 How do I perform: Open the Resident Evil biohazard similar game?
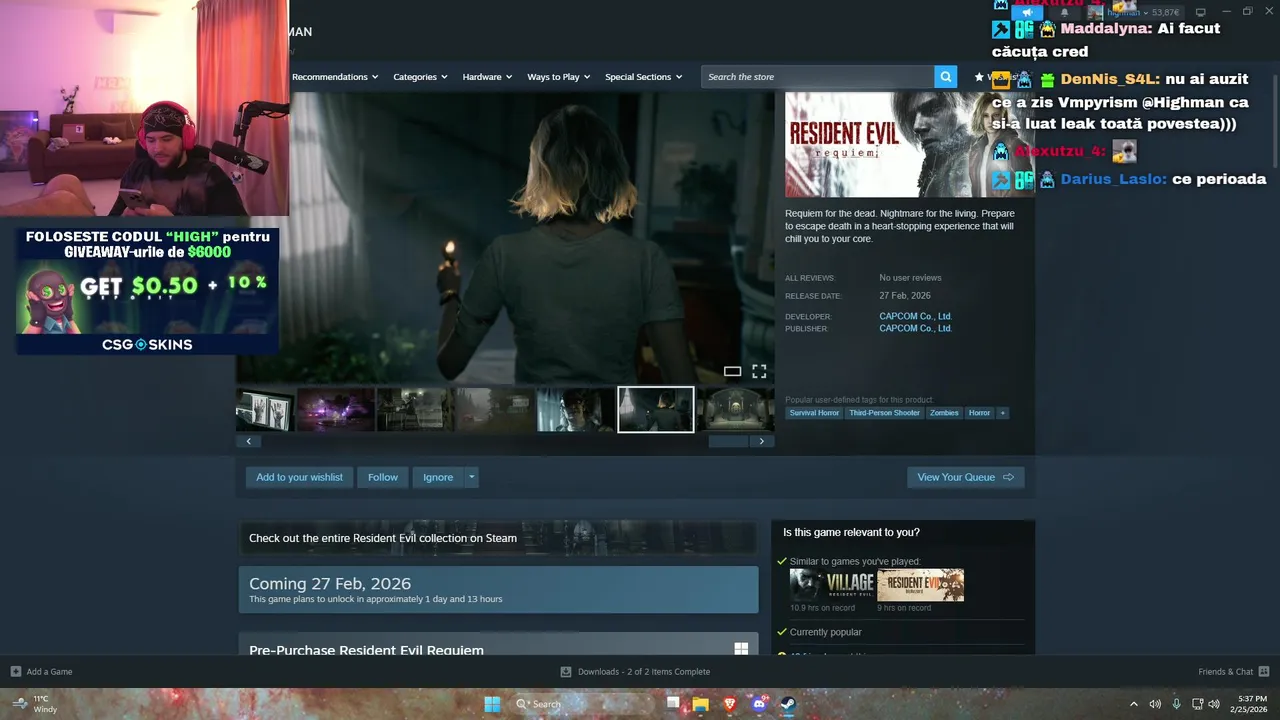(921, 585)
